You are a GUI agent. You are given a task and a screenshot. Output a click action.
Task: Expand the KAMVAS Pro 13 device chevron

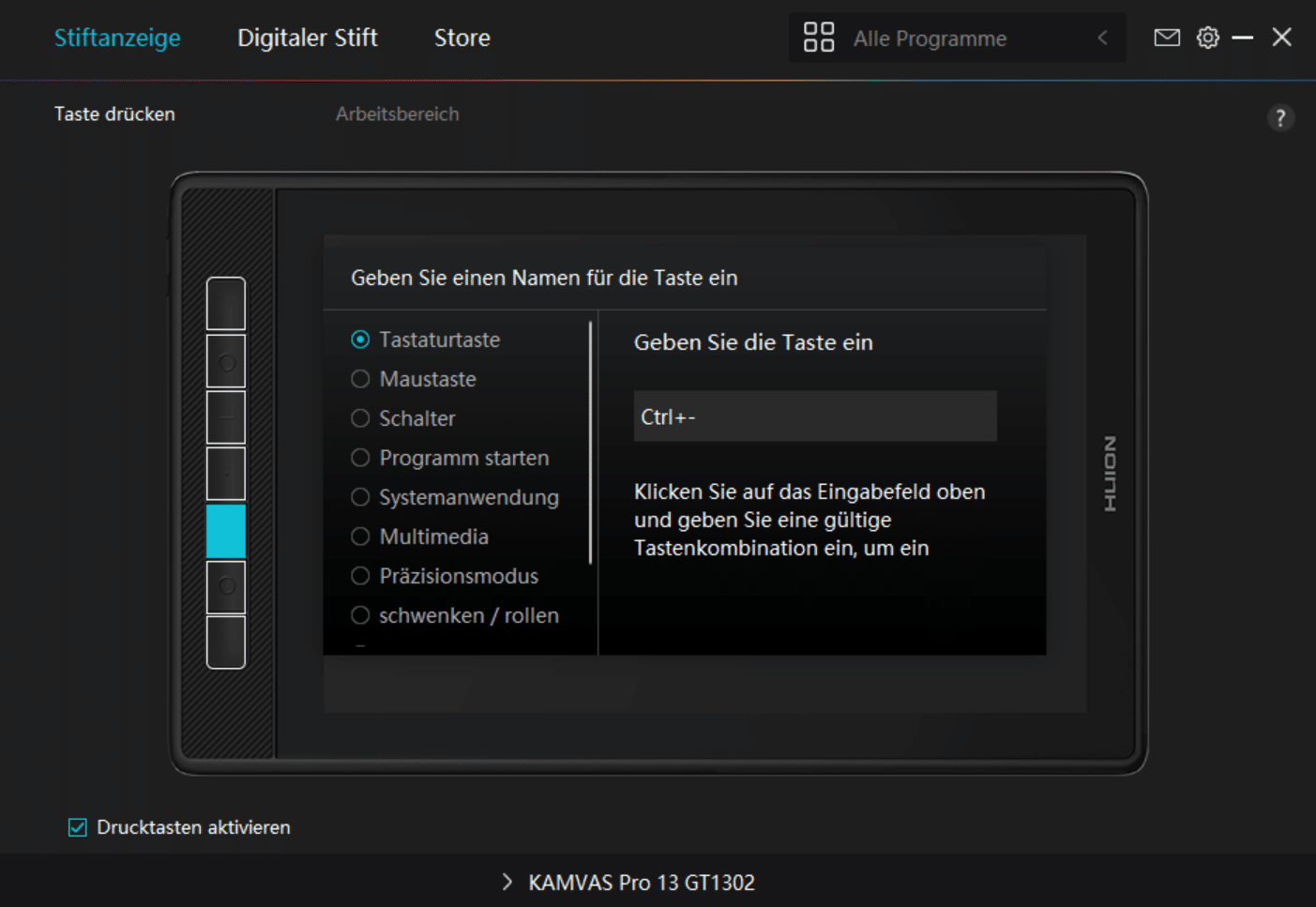507,882
